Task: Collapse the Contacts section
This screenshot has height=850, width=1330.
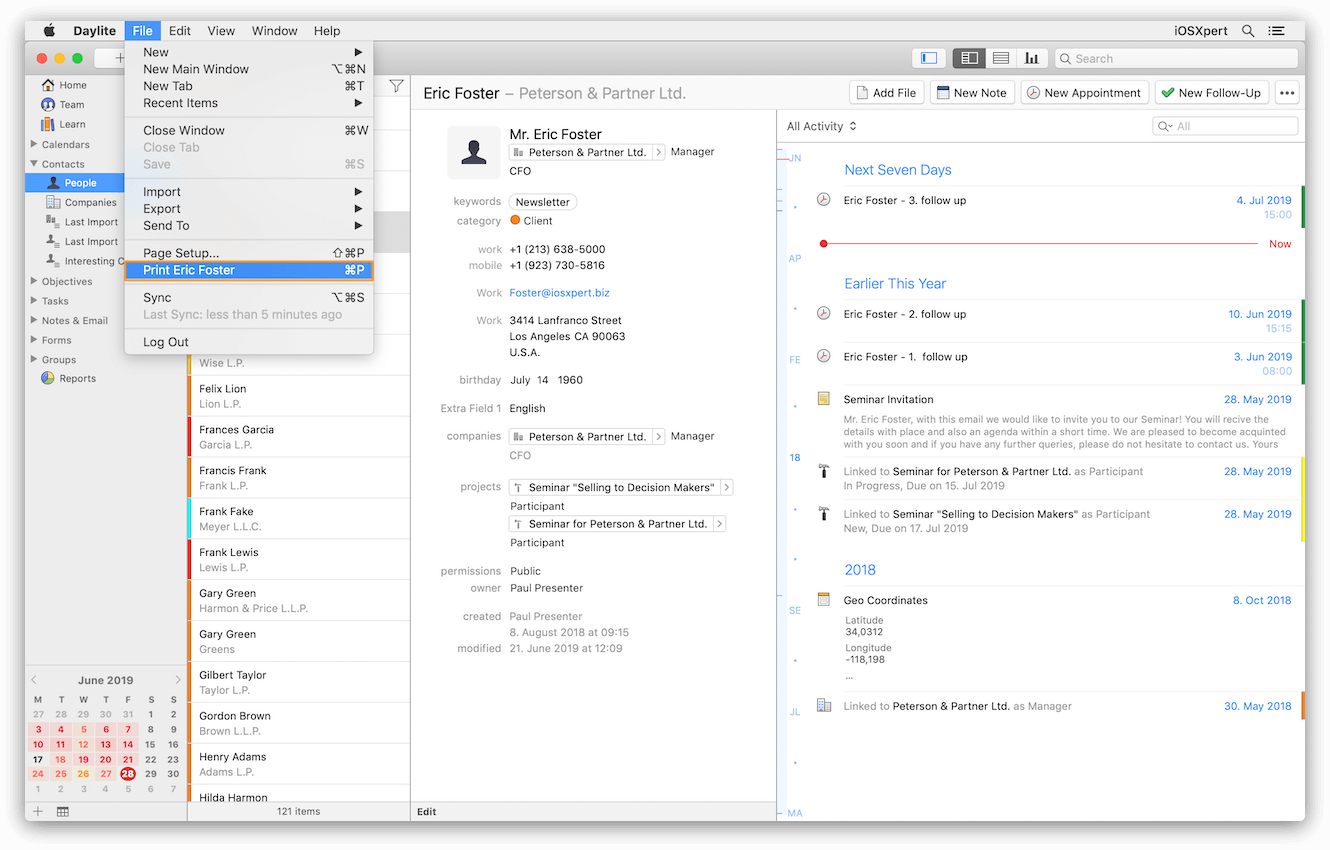Action: [x=35, y=163]
